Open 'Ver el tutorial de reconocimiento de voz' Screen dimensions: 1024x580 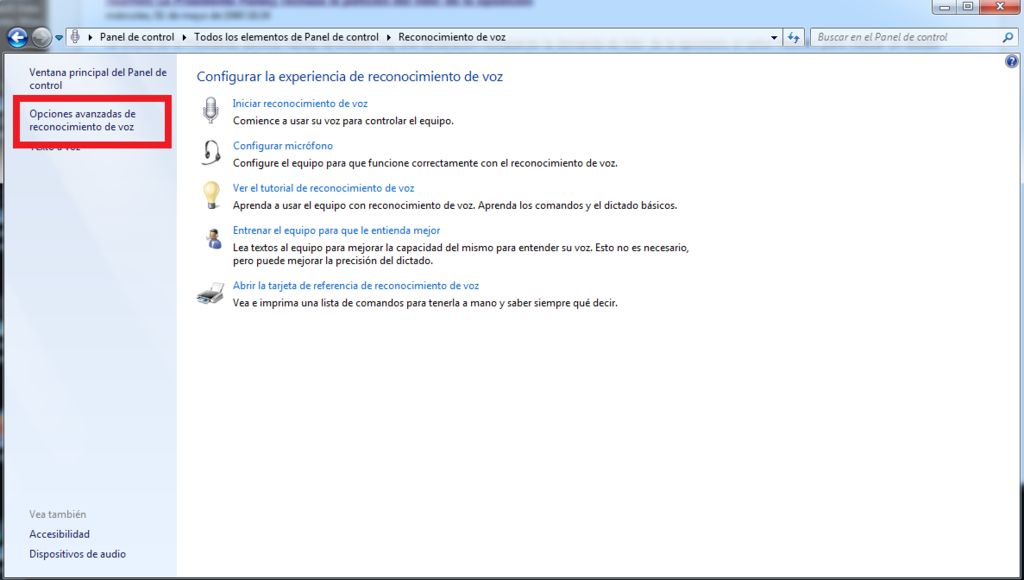pos(323,188)
